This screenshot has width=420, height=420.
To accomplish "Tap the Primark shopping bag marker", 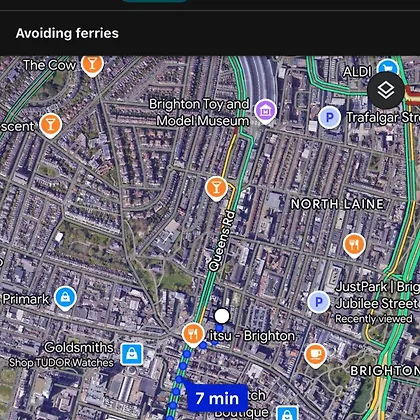I will pos(65,298).
